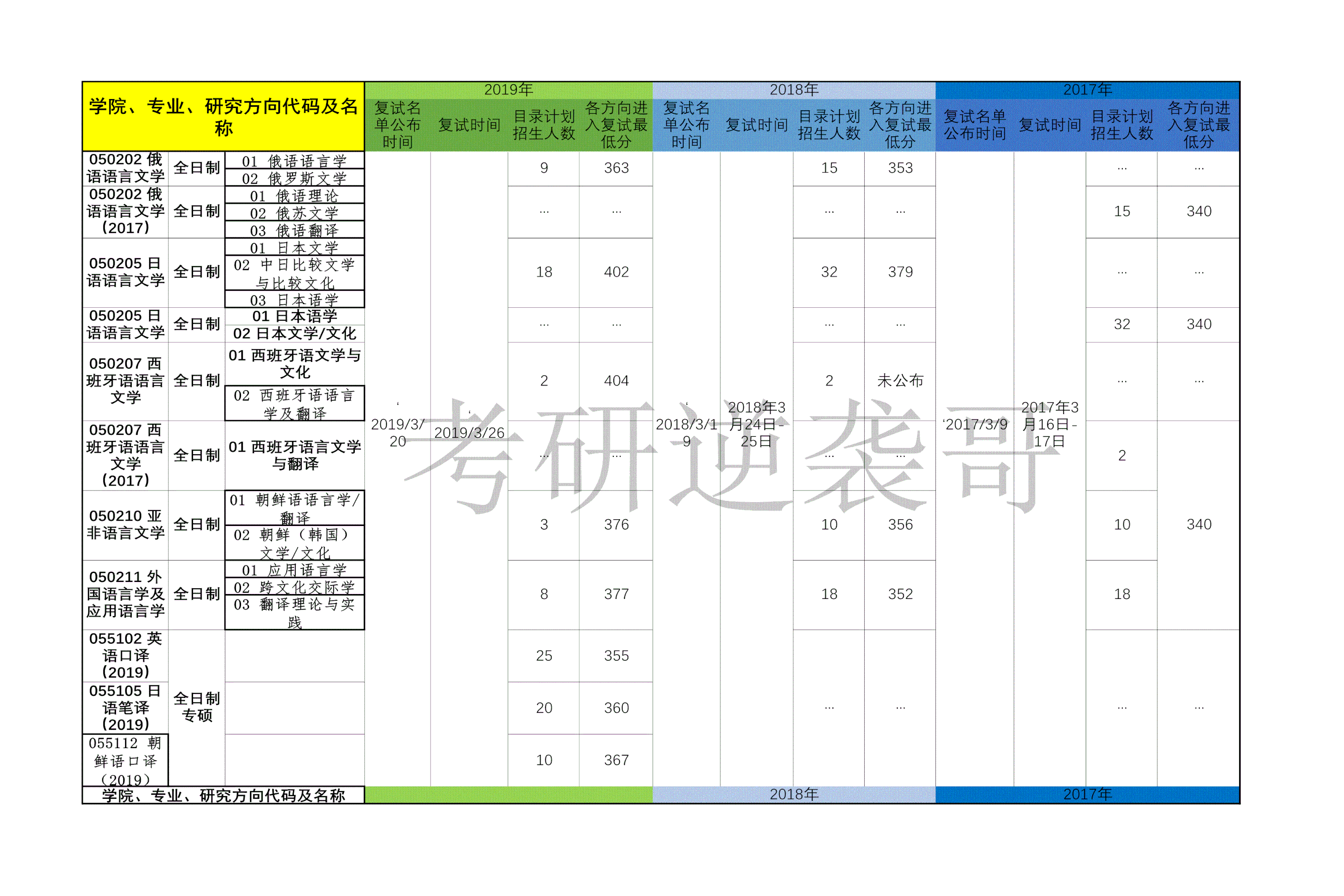Select the cell 01 俄语语言学
The width and height of the screenshot is (1344, 896).
tap(295, 160)
